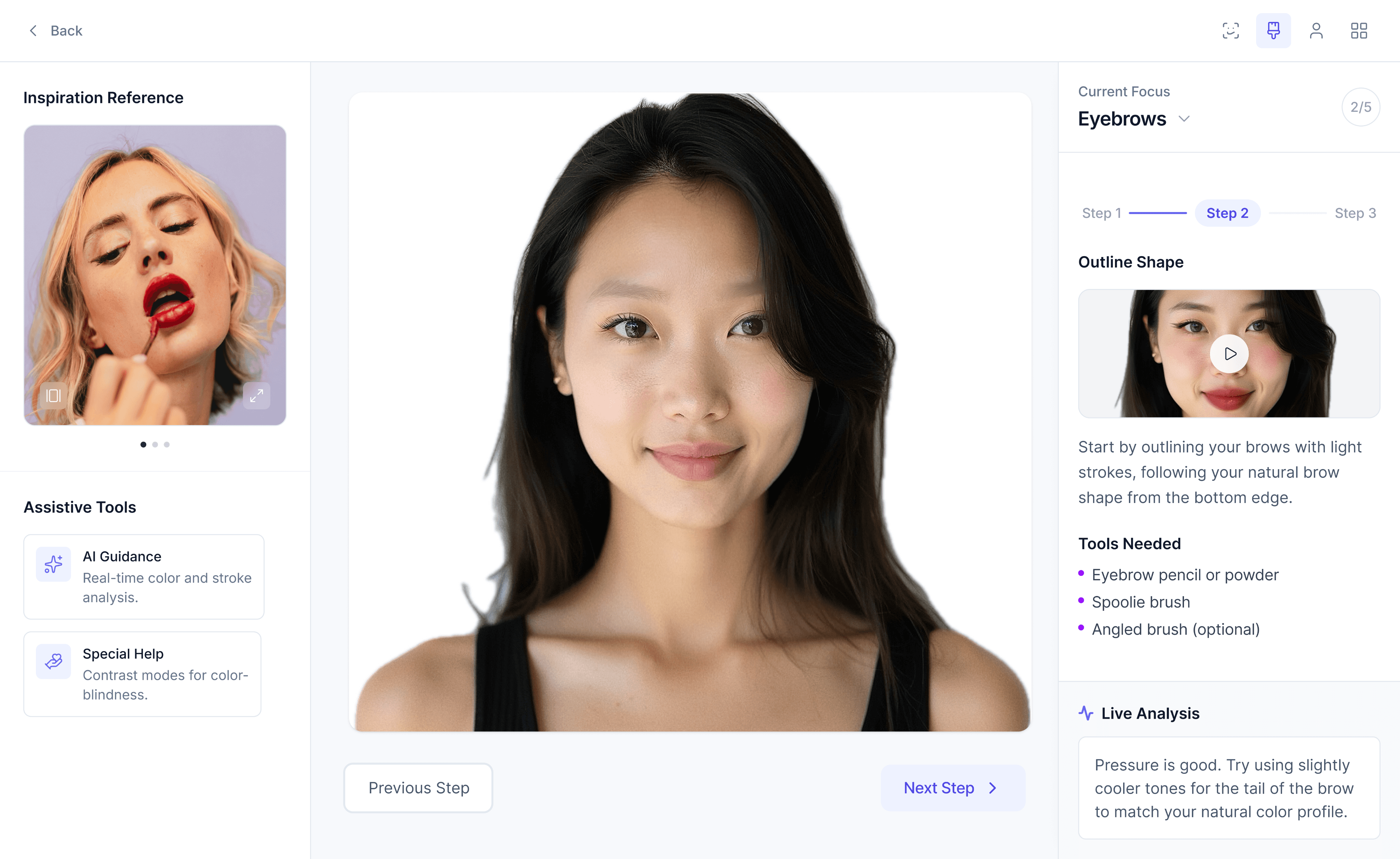Click the Next Step button

coord(953,788)
